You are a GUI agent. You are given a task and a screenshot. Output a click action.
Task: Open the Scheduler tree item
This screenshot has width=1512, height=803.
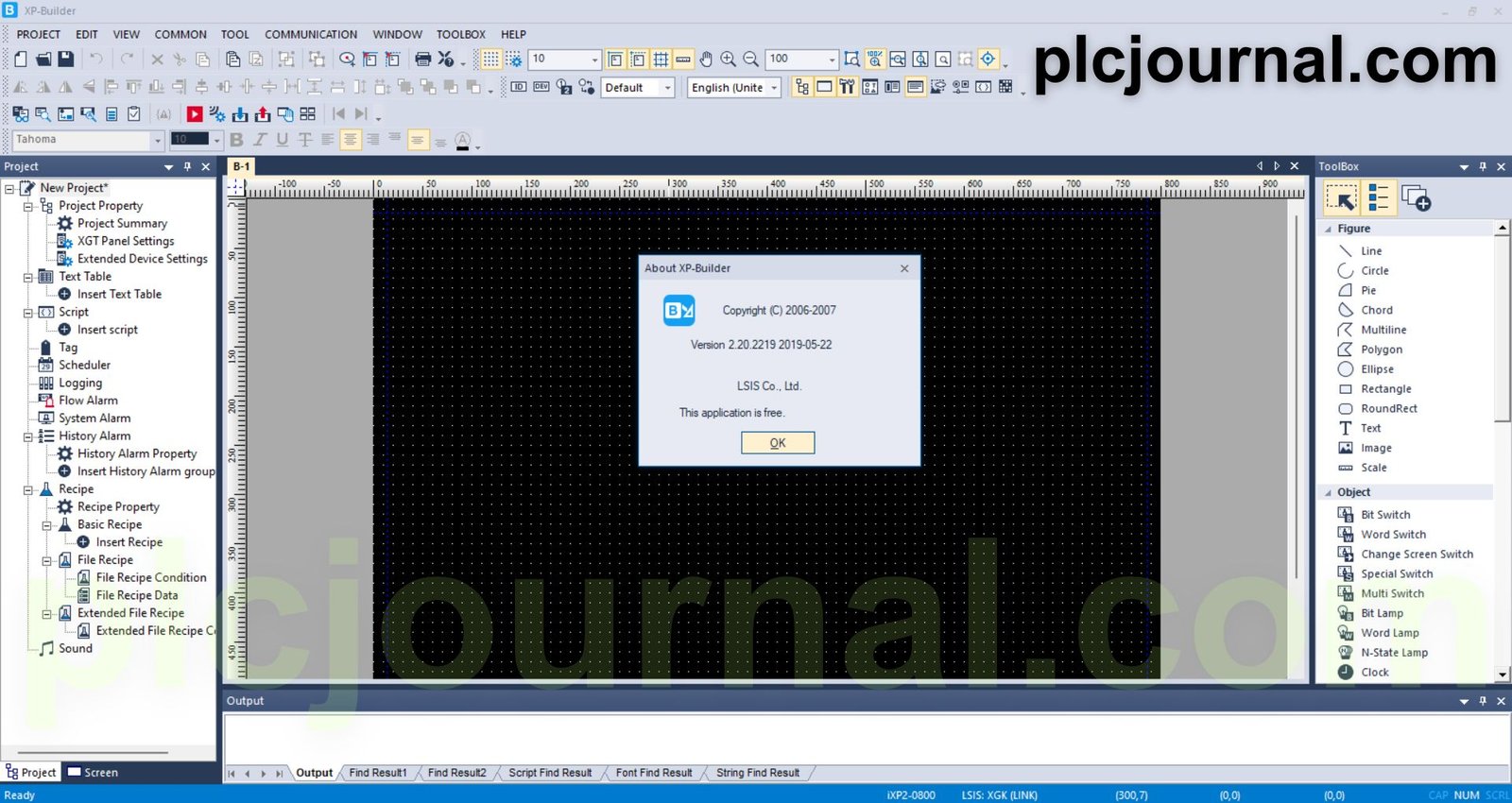pyautogui.click(x=84, y=365)
